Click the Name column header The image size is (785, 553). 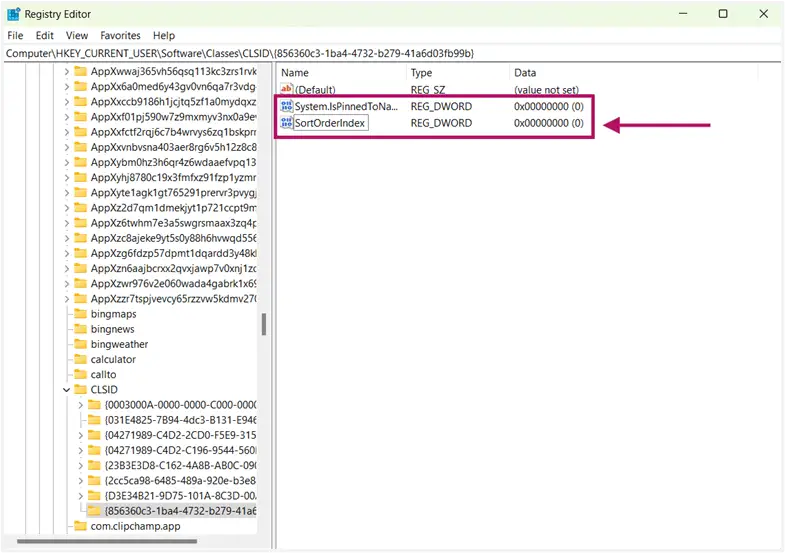(342, 73)
